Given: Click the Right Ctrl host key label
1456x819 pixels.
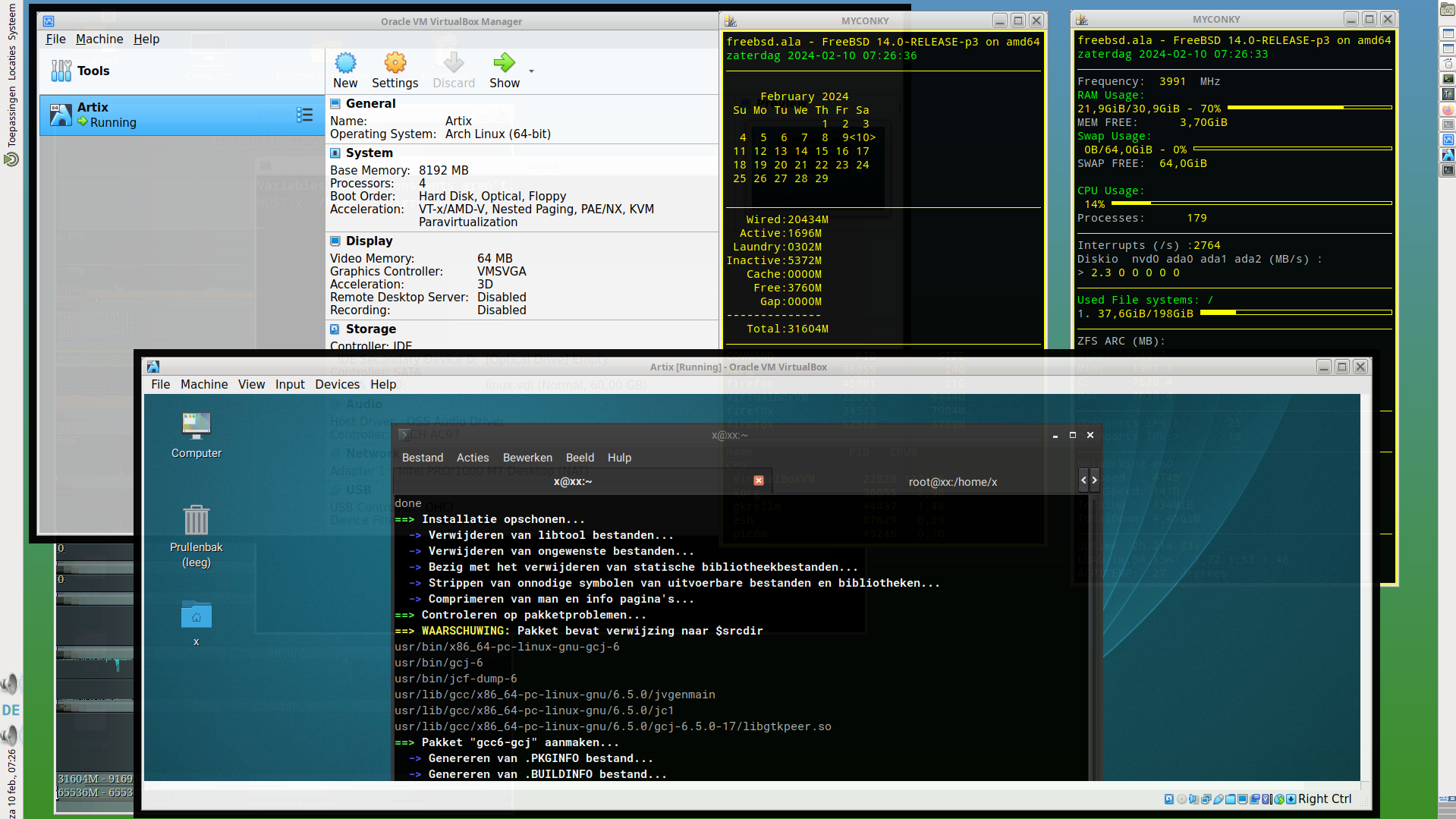Looking at the screenshot, I should pyautogui.click(x=1325, y=799).
